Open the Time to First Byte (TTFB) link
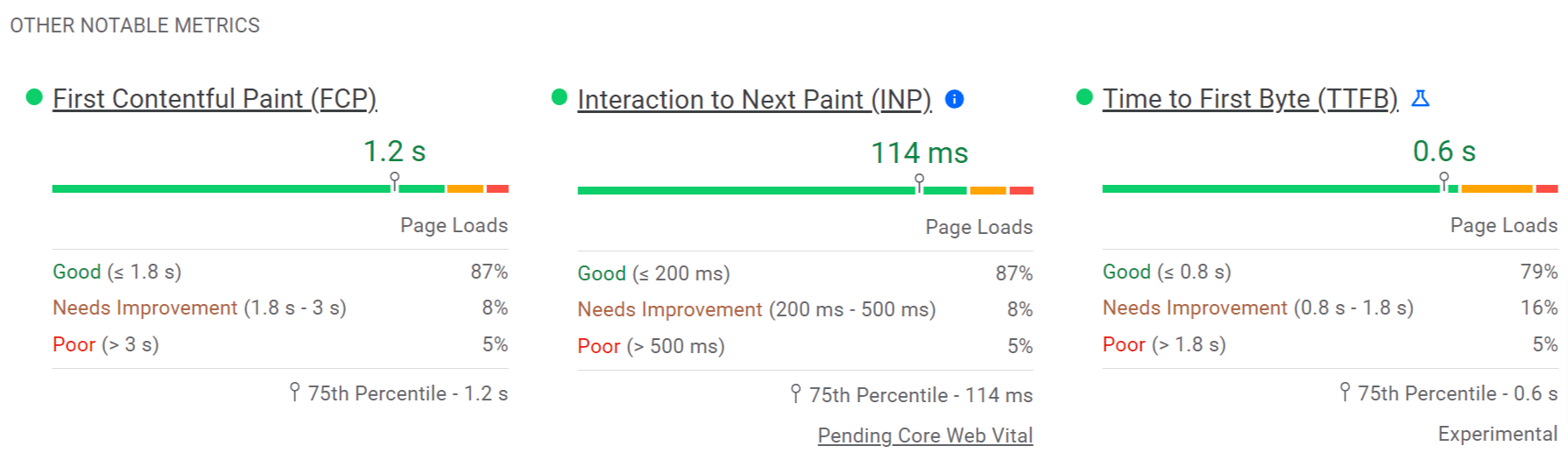Viewport: 1568px width, 453px height. 1250,99
